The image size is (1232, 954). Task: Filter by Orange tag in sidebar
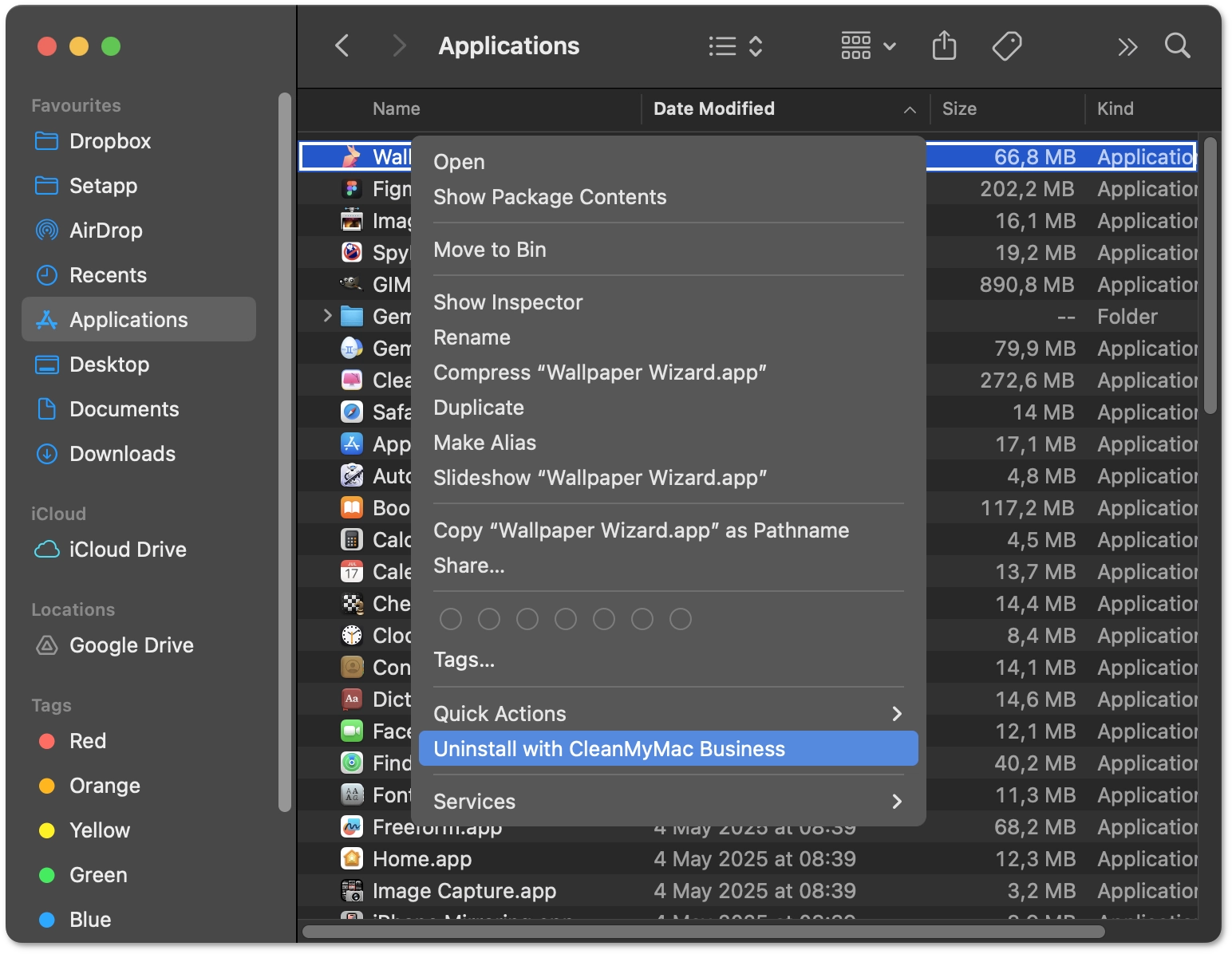pyautogui.click(x=139, y=786)
